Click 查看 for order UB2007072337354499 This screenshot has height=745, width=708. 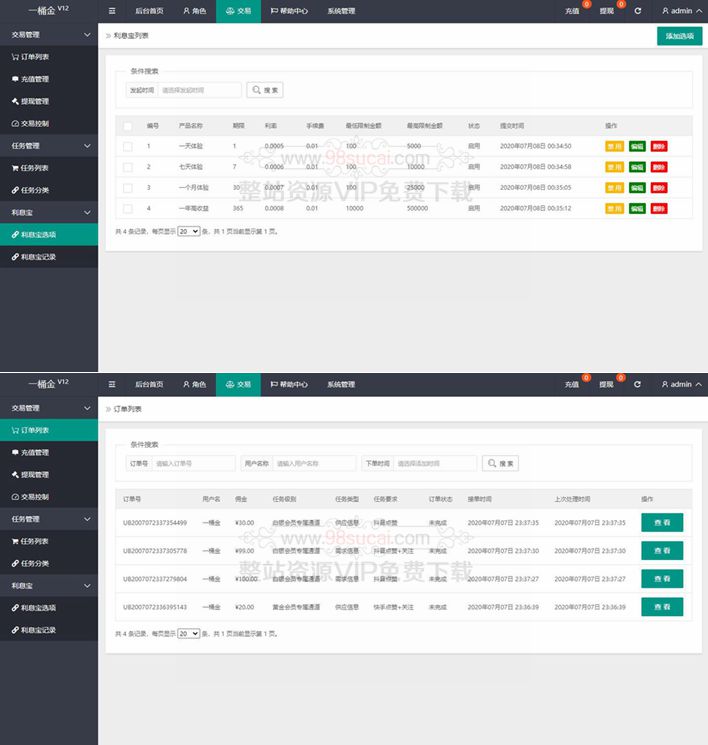(661, 522)
